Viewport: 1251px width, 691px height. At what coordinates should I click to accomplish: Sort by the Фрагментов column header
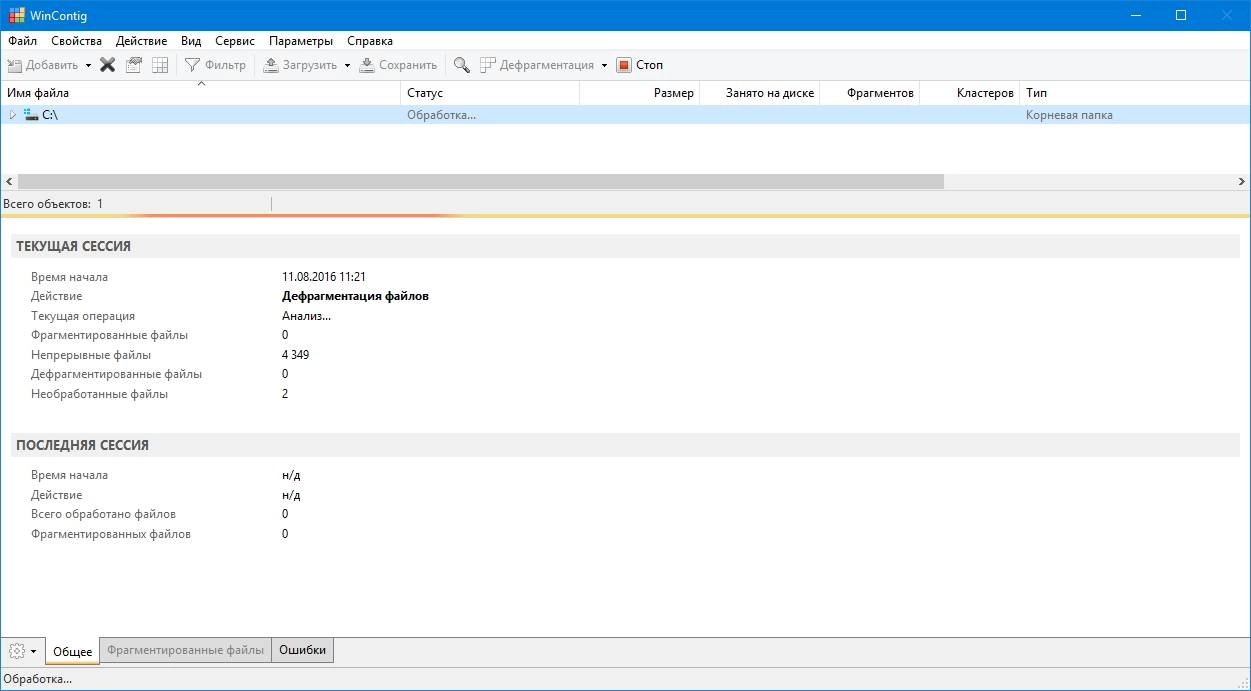coord(870,93)
